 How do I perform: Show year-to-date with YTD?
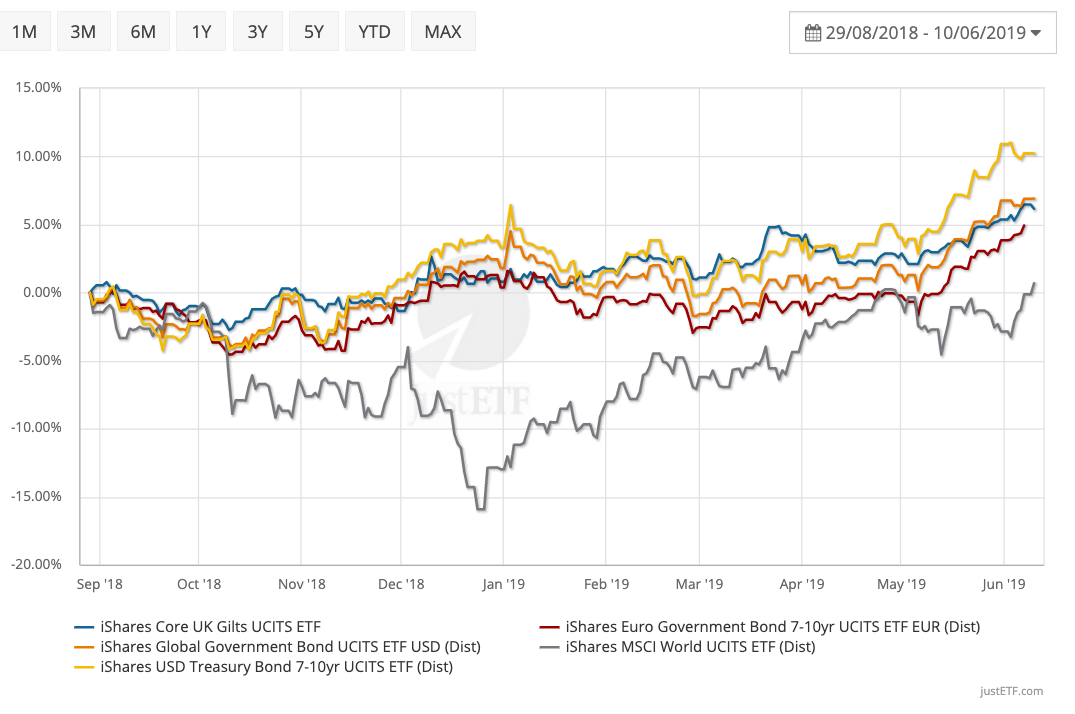click(375, 31)
